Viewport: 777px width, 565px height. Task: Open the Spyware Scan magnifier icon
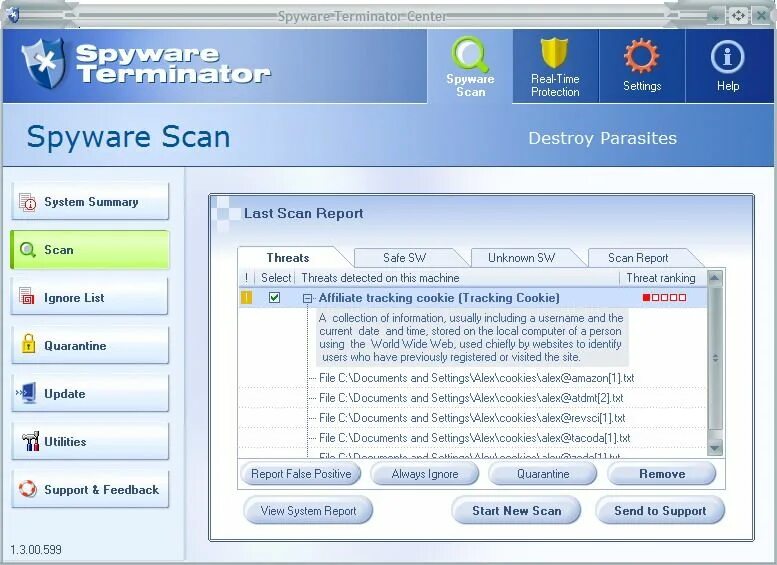(x=470, y=54)
